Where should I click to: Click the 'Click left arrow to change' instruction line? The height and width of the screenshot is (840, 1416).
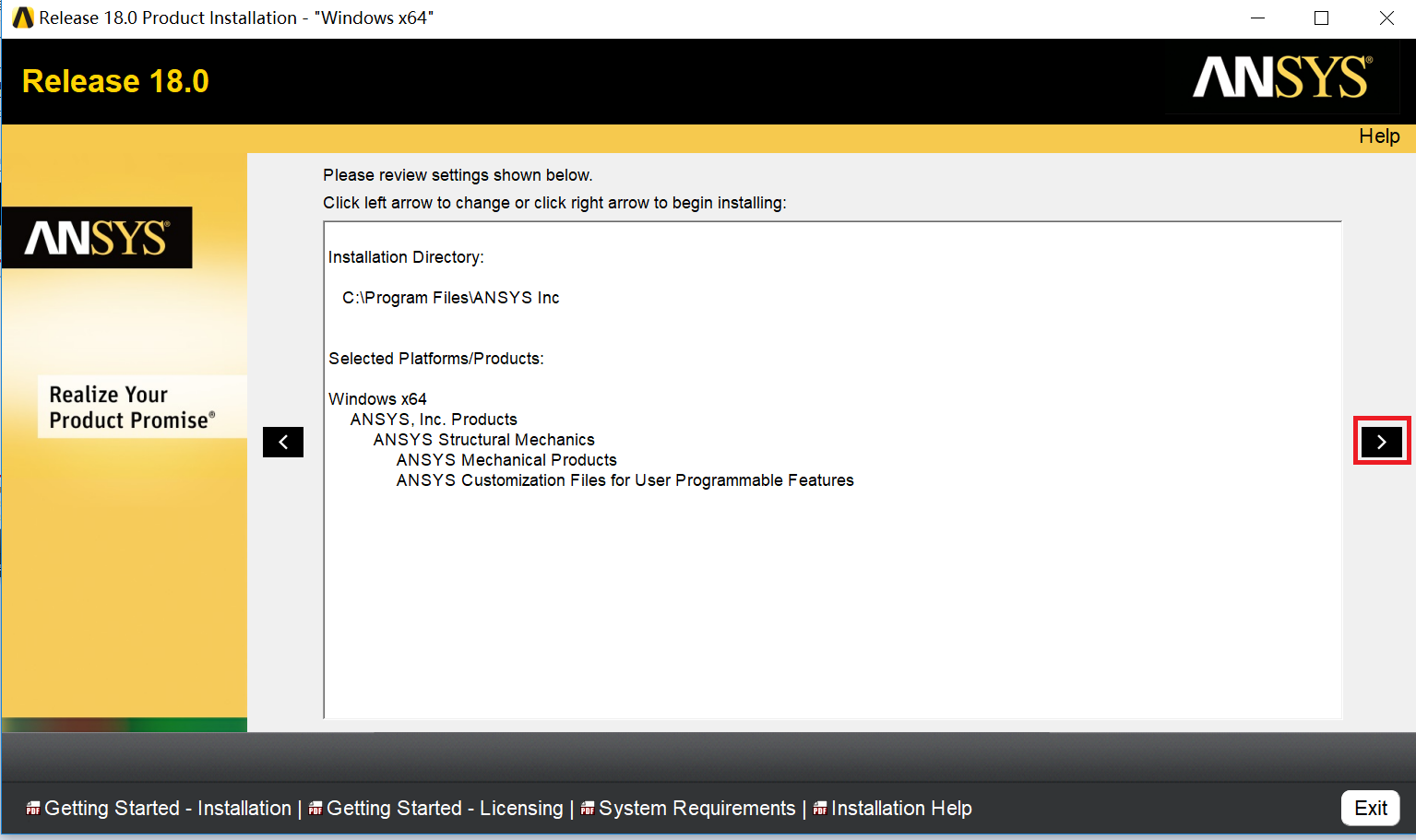tap(554, 203)
